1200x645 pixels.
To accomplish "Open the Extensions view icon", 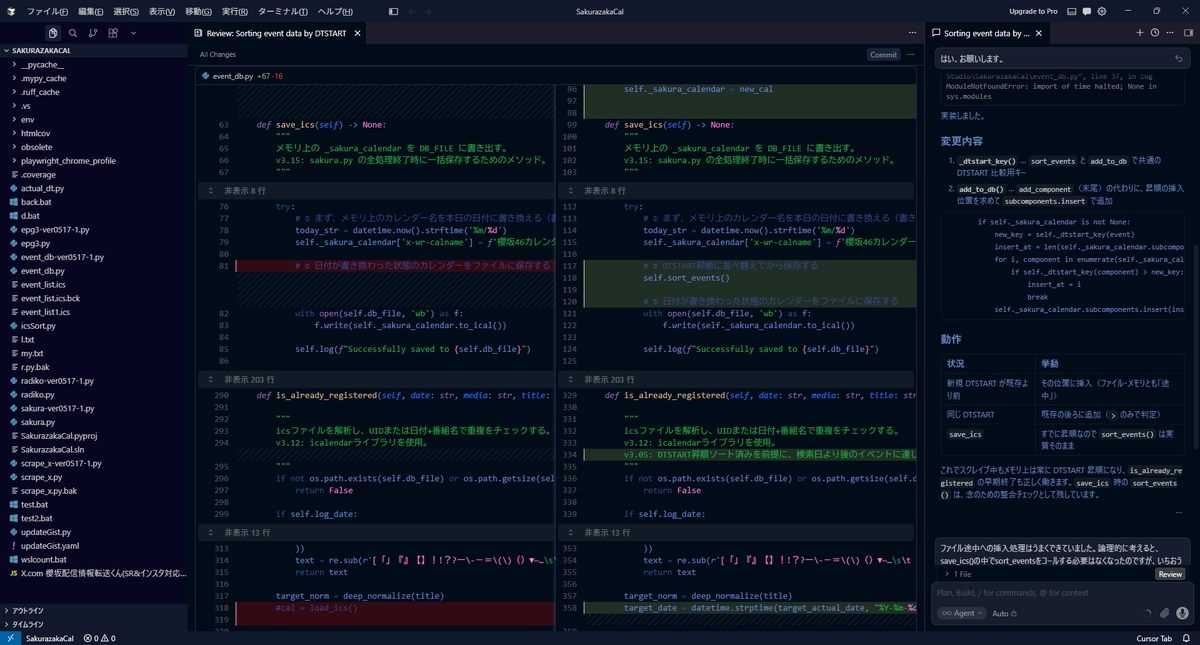I will 113,33.
